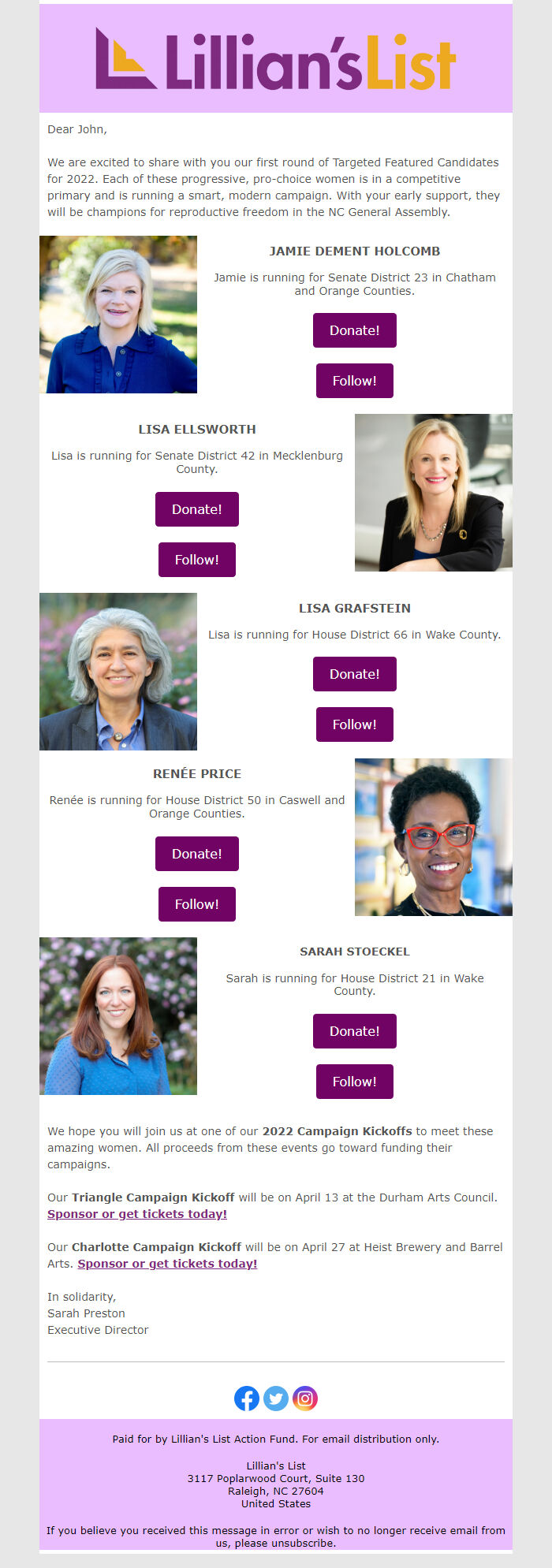The width and height of the screenshot is (552, 1568).
Task: Click Sarah Stoeckel's portrait photo
Action: tap(118, 1016)
